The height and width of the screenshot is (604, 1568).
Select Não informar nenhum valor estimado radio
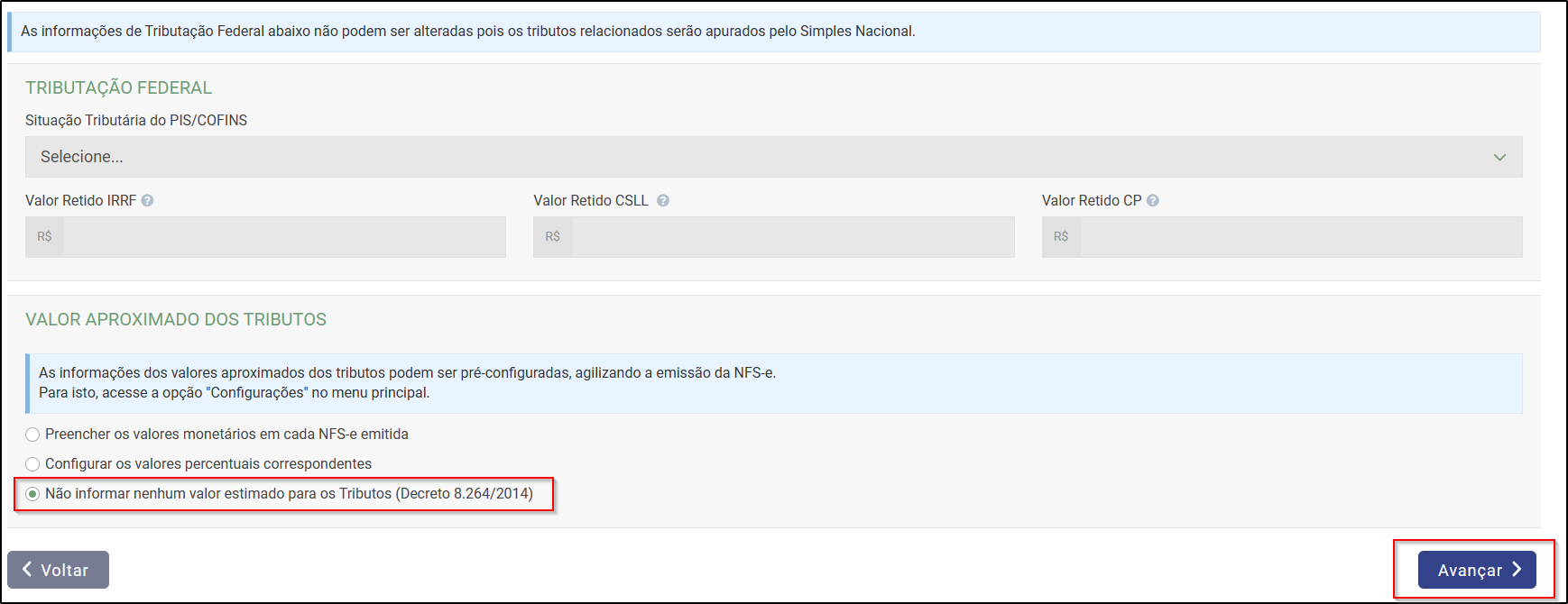[32, 494]
